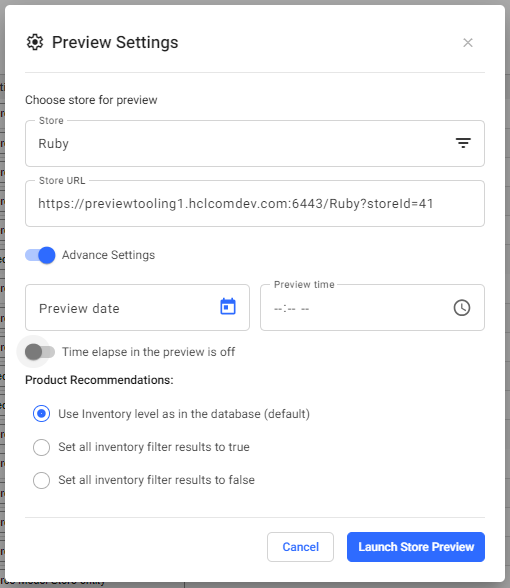
Task: Enable the time elapse switch
Action: (x=40, y=352)
